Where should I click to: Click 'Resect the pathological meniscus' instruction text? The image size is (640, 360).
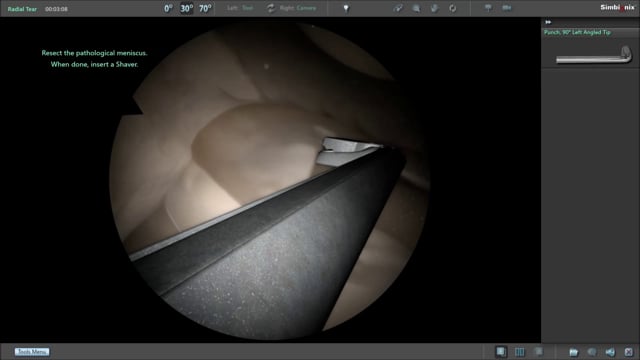94,53
